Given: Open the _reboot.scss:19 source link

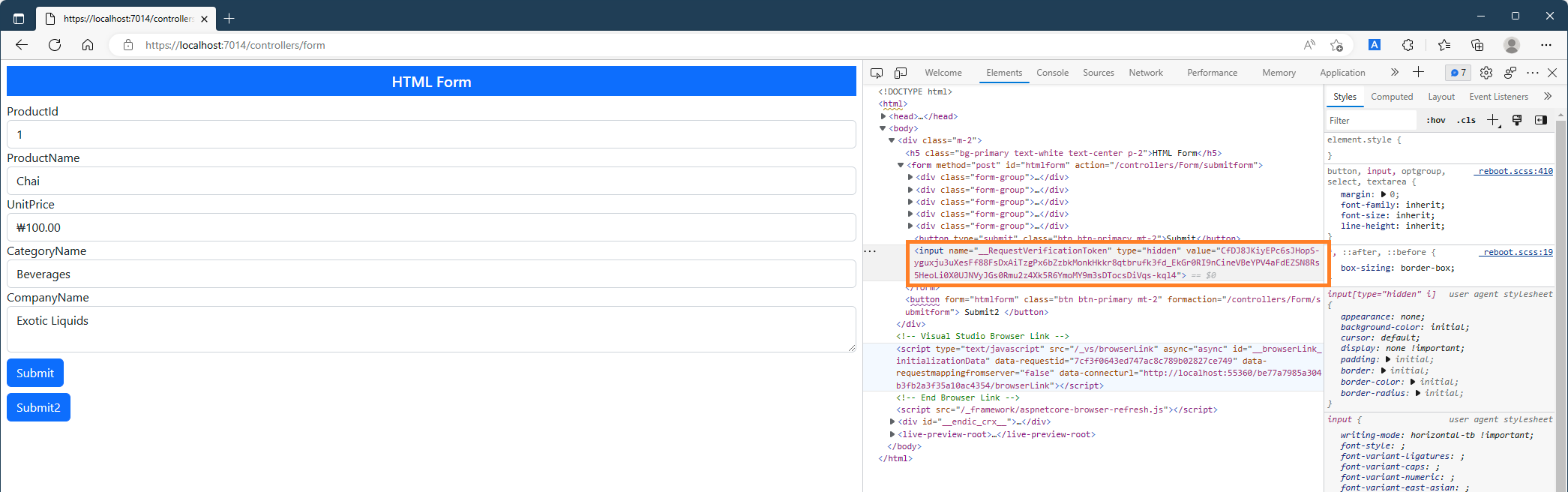Looking at the screenshot, I should (1516, 252).
